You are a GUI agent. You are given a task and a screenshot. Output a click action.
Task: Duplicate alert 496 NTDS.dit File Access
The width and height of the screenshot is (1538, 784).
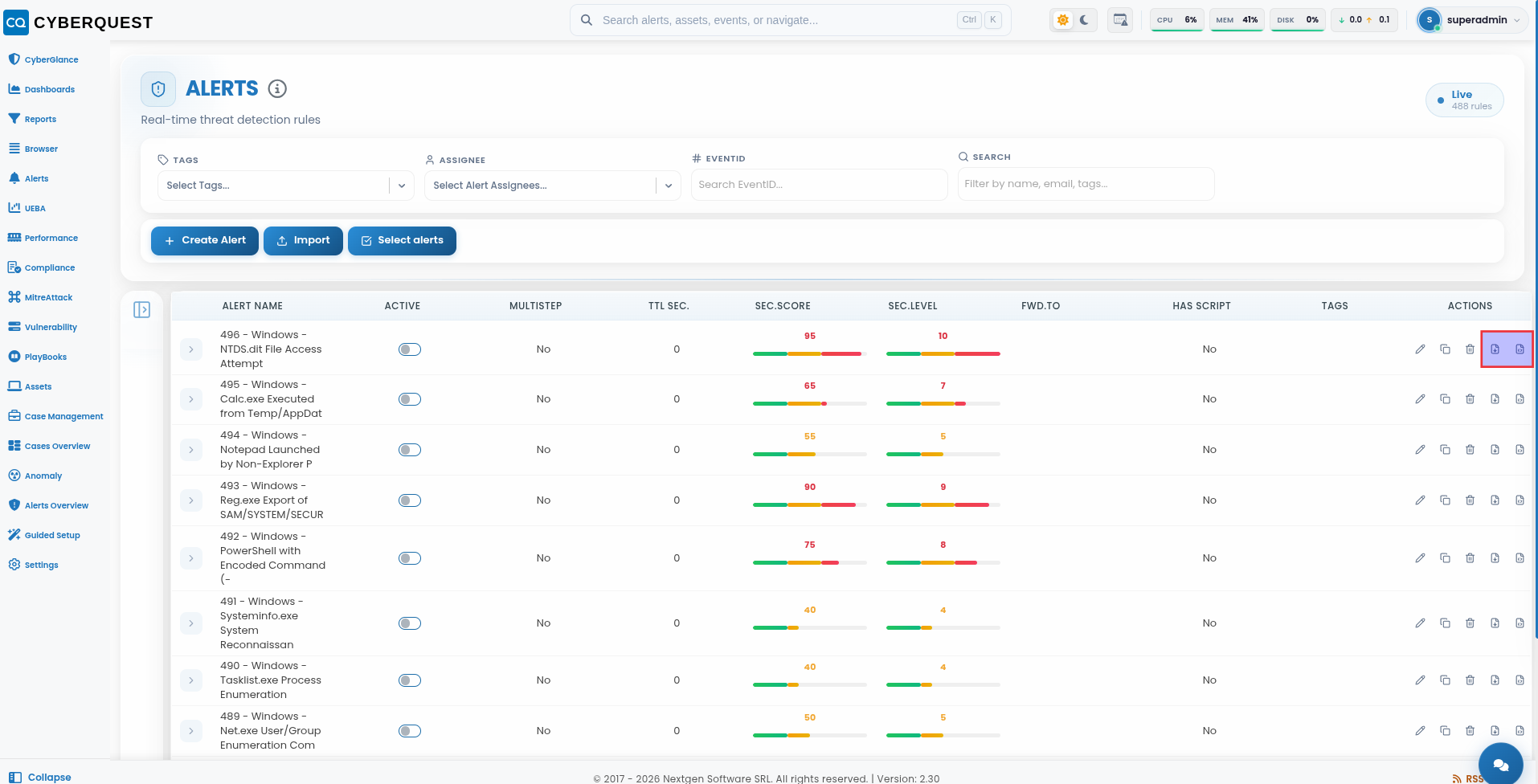[1446, 349]
